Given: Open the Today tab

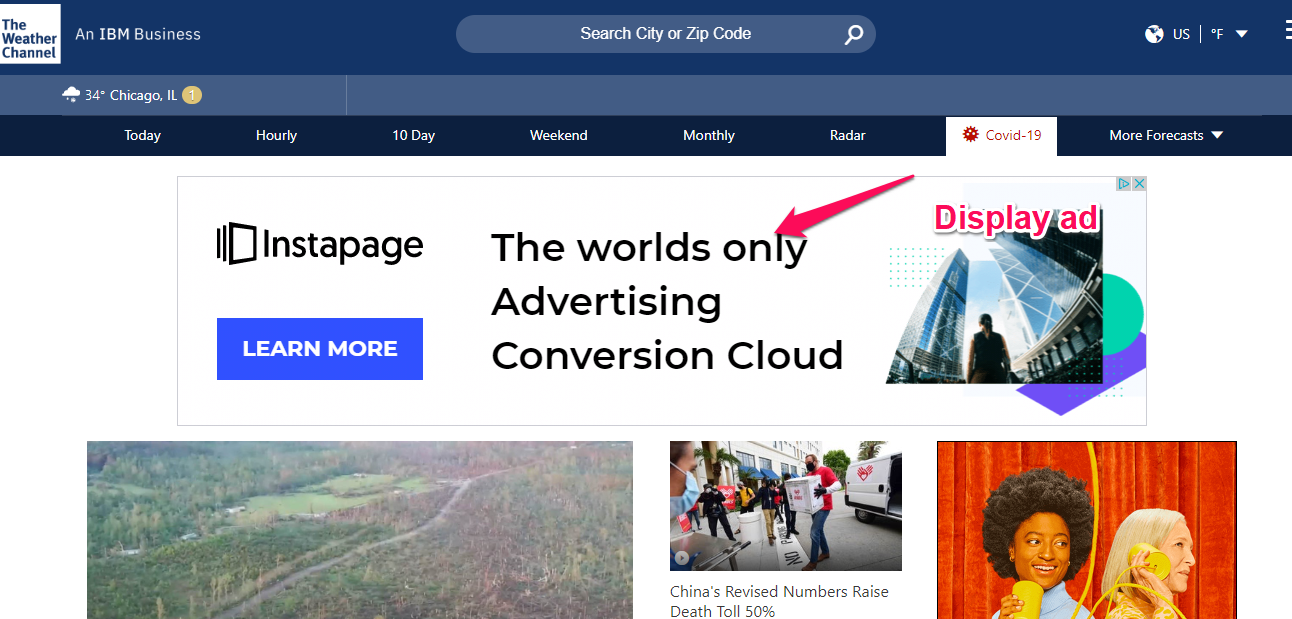Looking at the screenshot, I should point(142,135).
